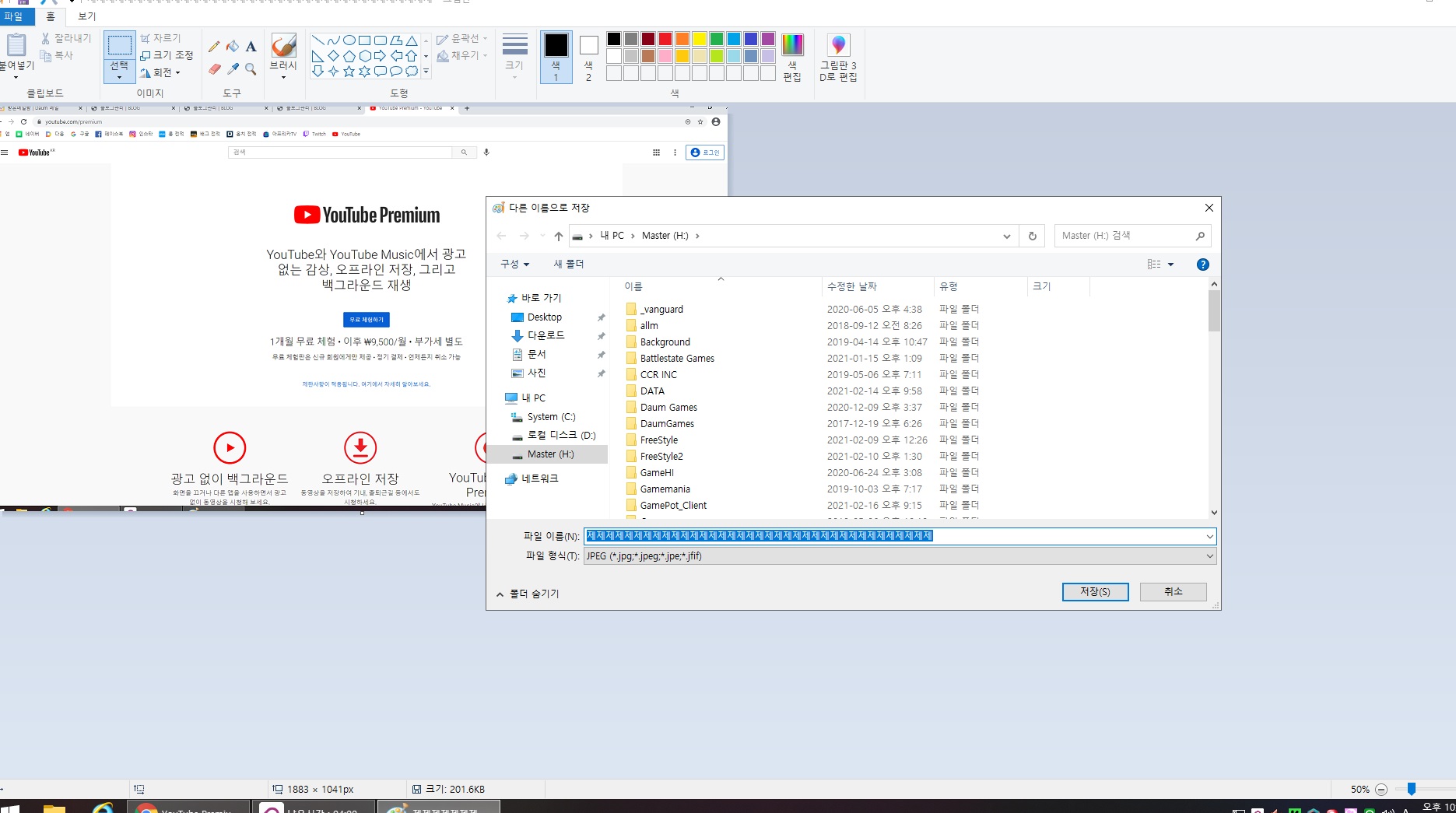Switch to the Home (홈) tab
The width and height of the screenshot is (1456, 813).
[x=51, y=16]
